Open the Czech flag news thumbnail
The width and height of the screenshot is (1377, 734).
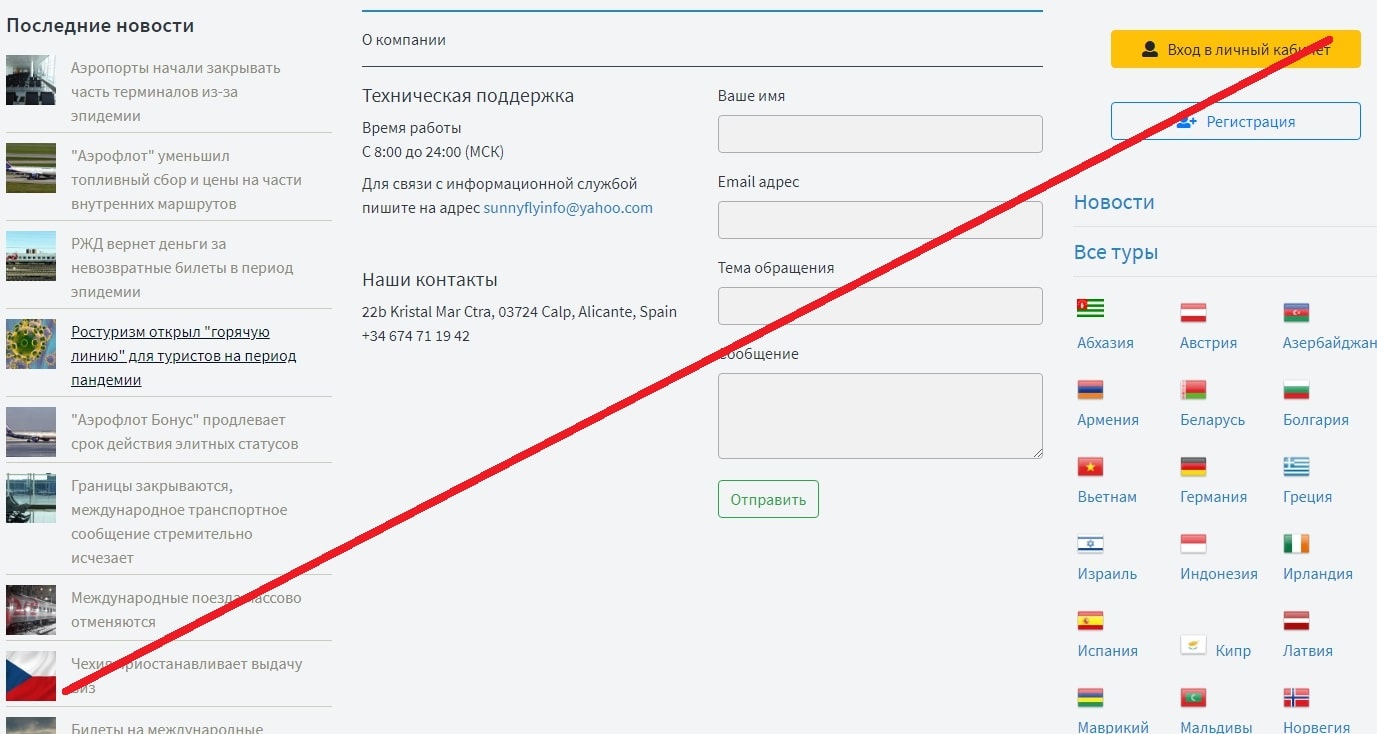(x=31, y=676)
